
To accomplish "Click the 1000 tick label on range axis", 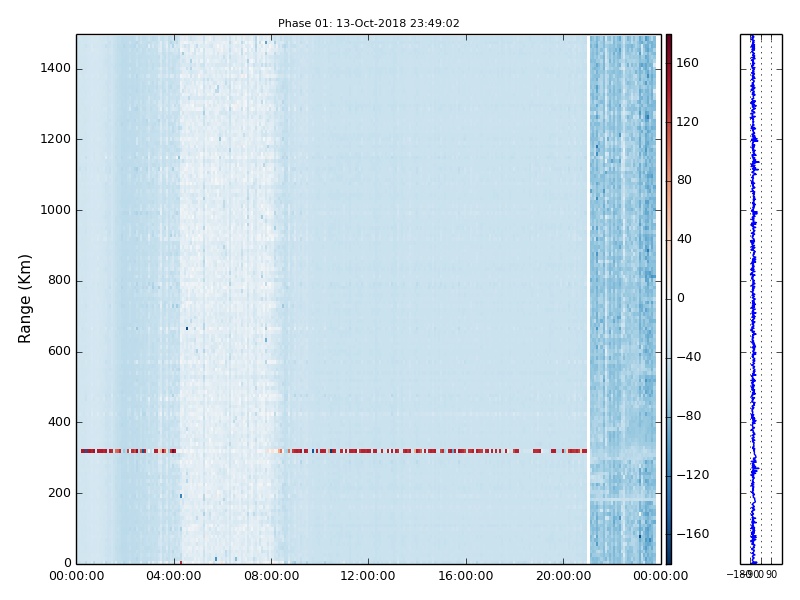I will tap(55, 210).
